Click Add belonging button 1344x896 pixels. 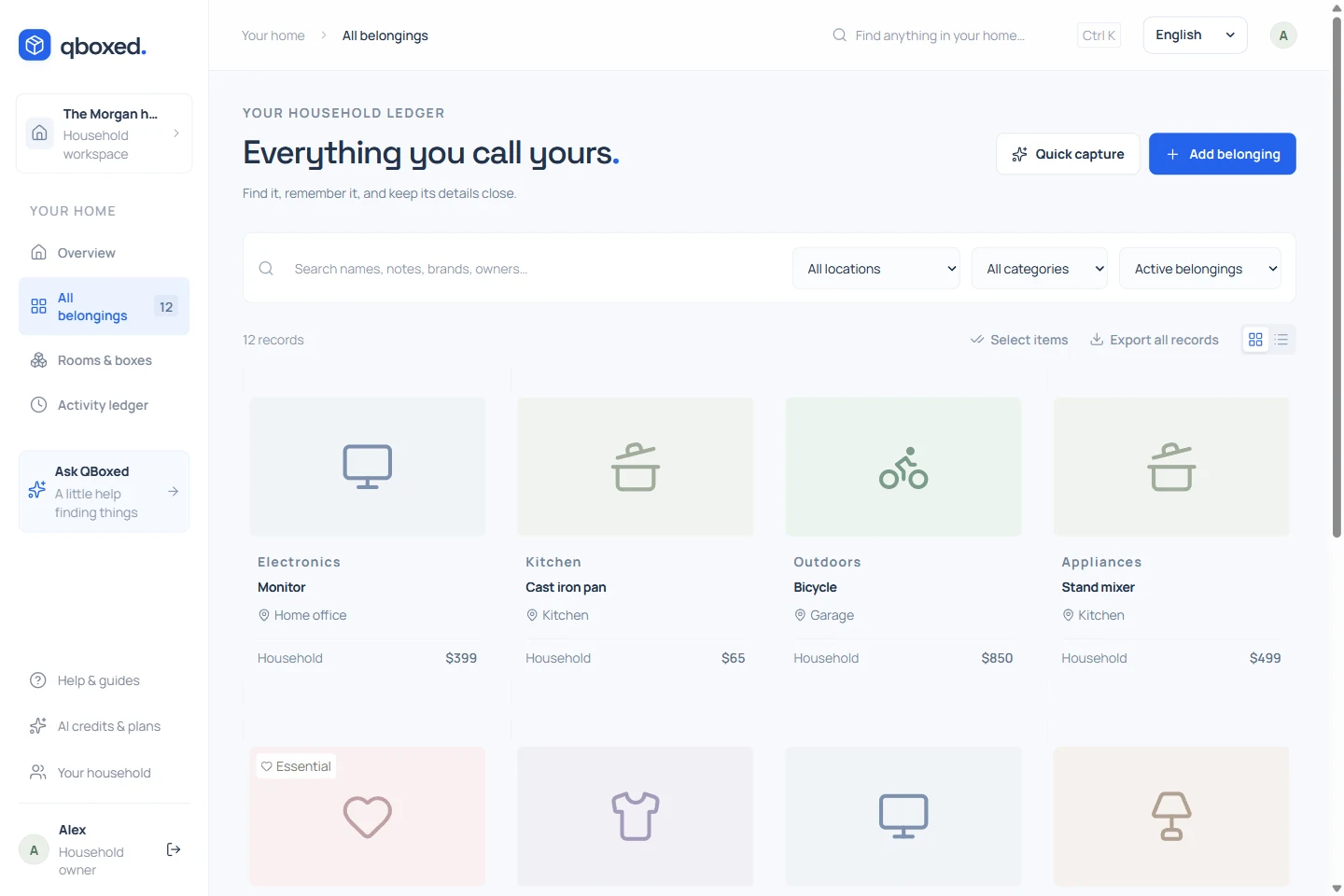(x=1222, y=154)
